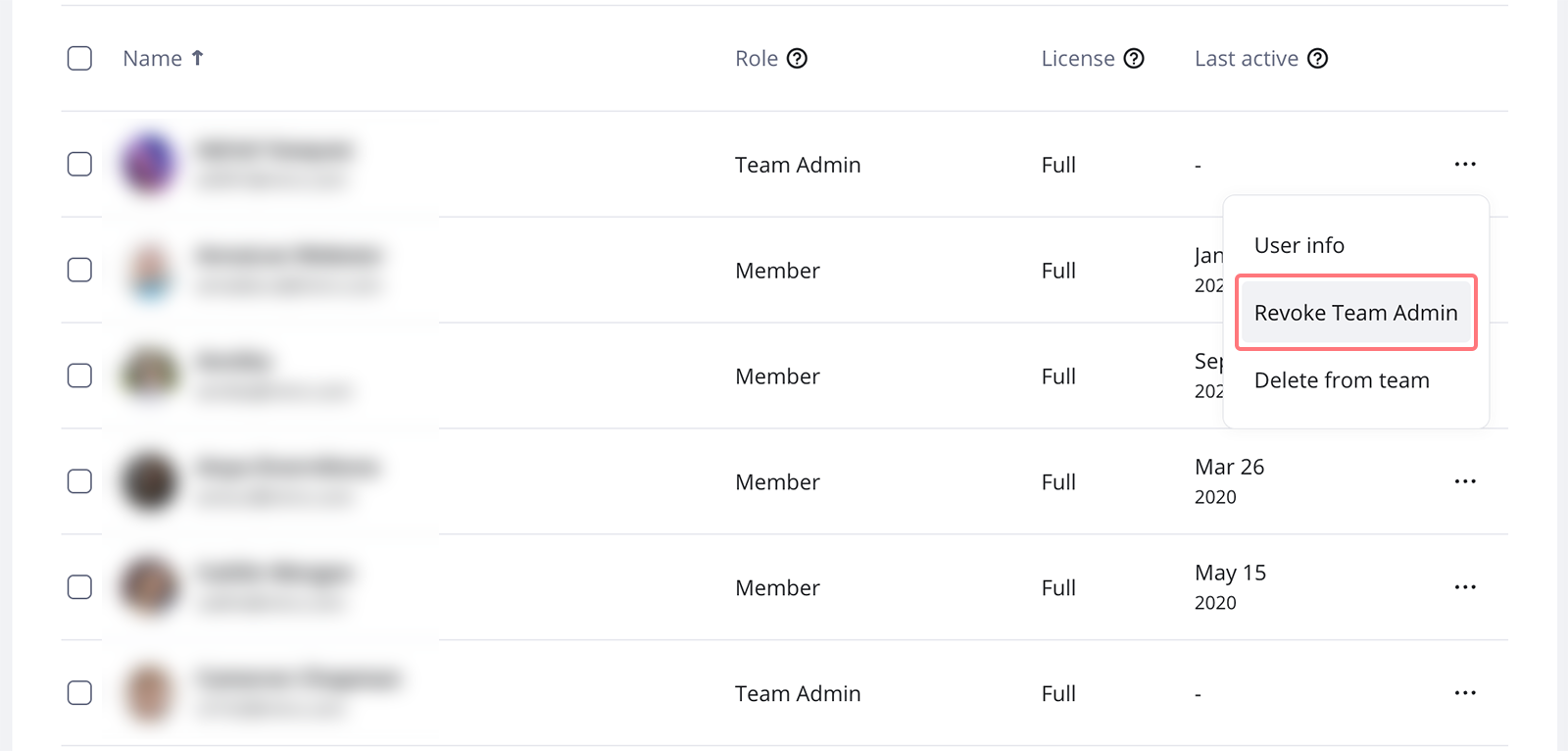Image resolution: width=1568 pixels, height=751 pixels.
Task: Select the checkbox on the last row
Action: [79, 693]
